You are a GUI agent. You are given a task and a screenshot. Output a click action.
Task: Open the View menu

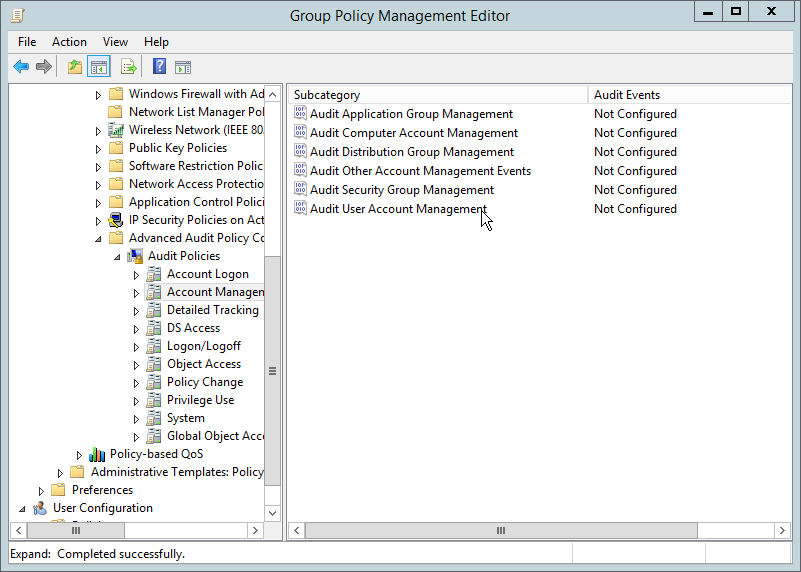point(115,42)
